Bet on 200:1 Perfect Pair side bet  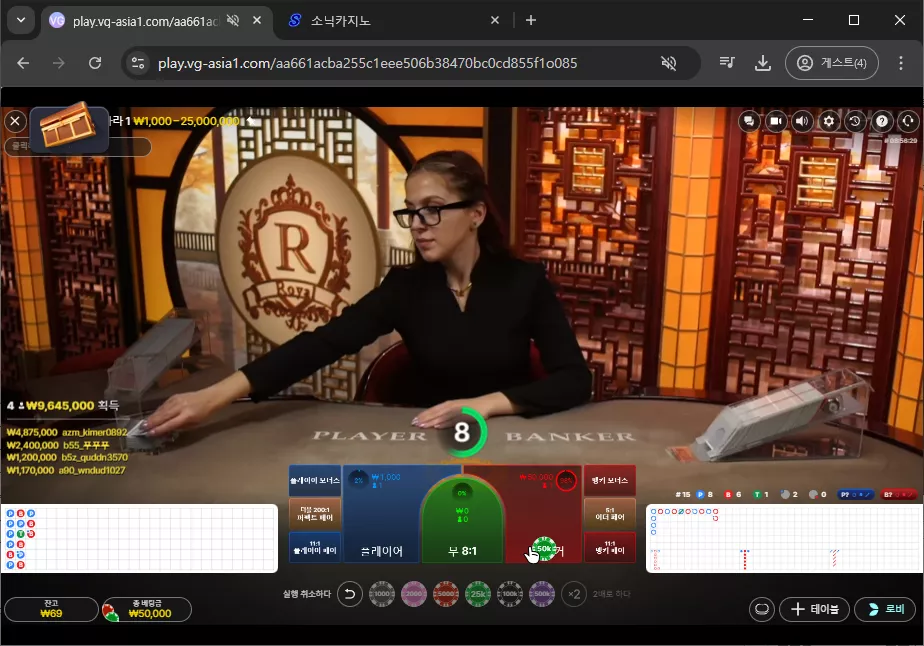pyautogui.click(x=315, y=513)
